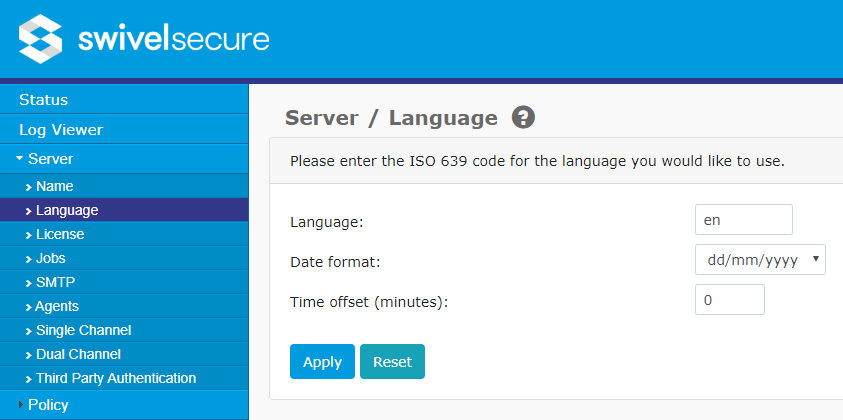Screen dimensions: 843x420
Task: Open the help question mark icon
Action: coord(523,117)
